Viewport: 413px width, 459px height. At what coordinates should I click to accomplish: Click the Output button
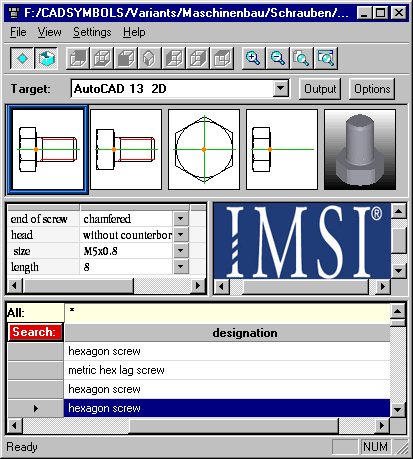tap(320, 89)
